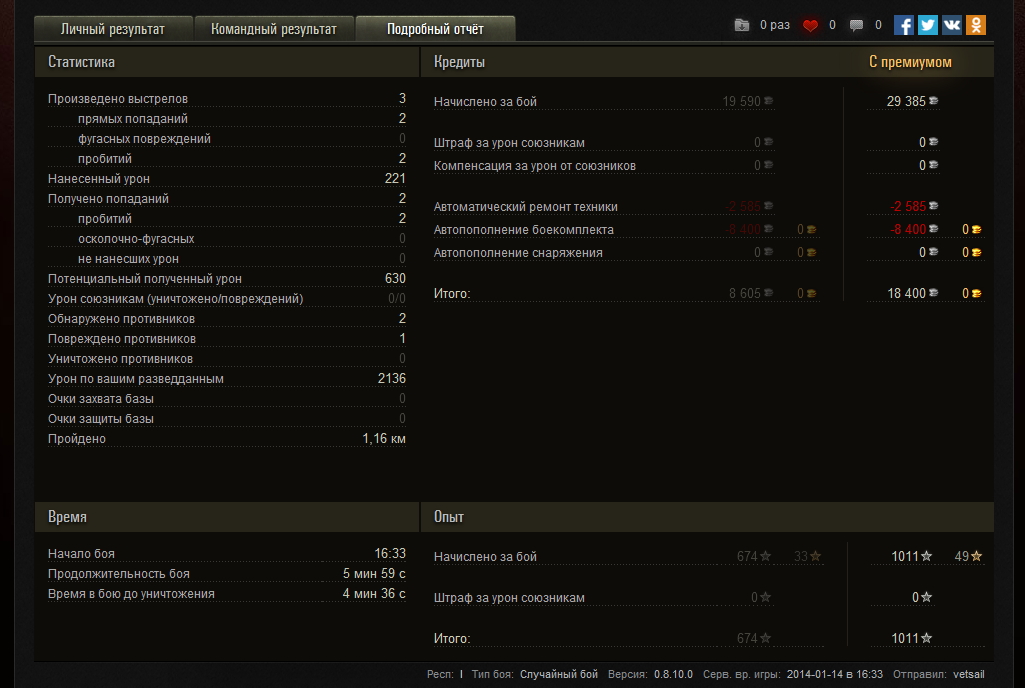Select the Очки защиты базы row
Screen dimensions: 1025x688
click(x=227, y=419)
